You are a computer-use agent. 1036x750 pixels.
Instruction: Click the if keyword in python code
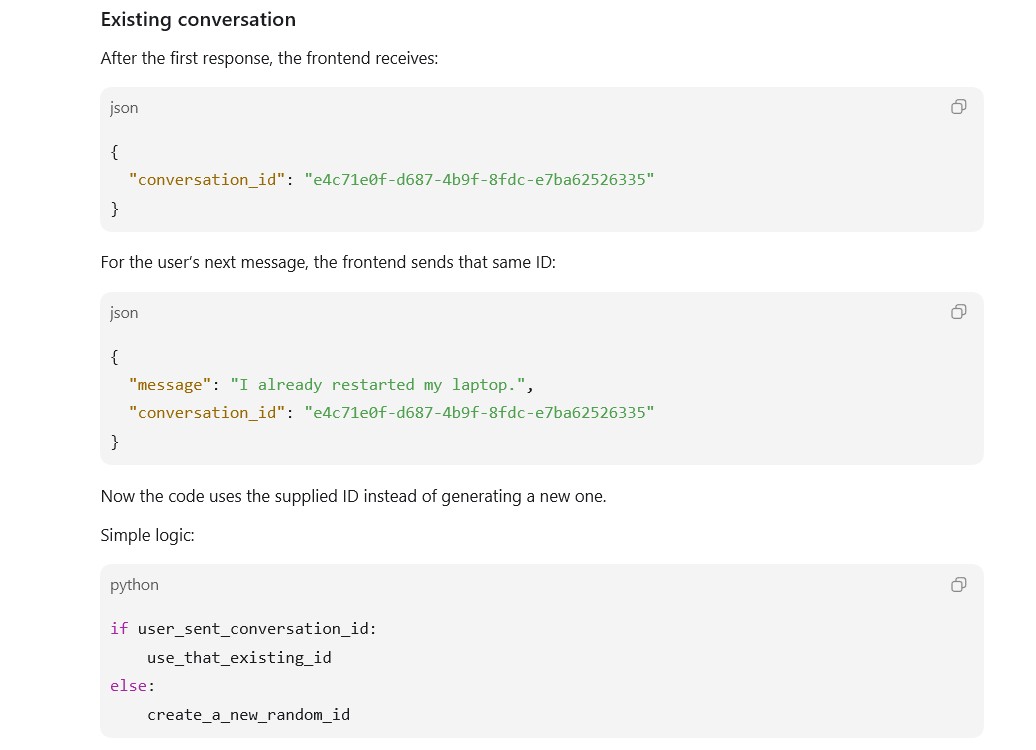(119, 628)
